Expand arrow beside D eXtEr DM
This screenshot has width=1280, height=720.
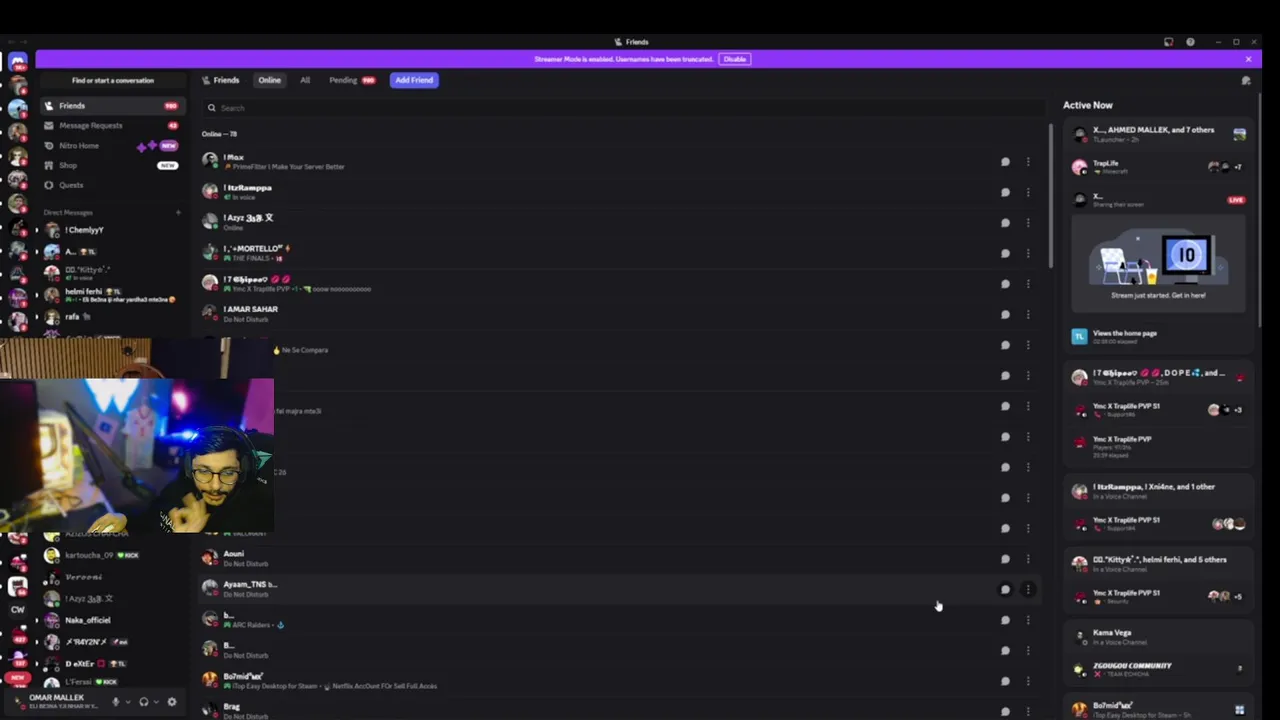pos(37,663)
